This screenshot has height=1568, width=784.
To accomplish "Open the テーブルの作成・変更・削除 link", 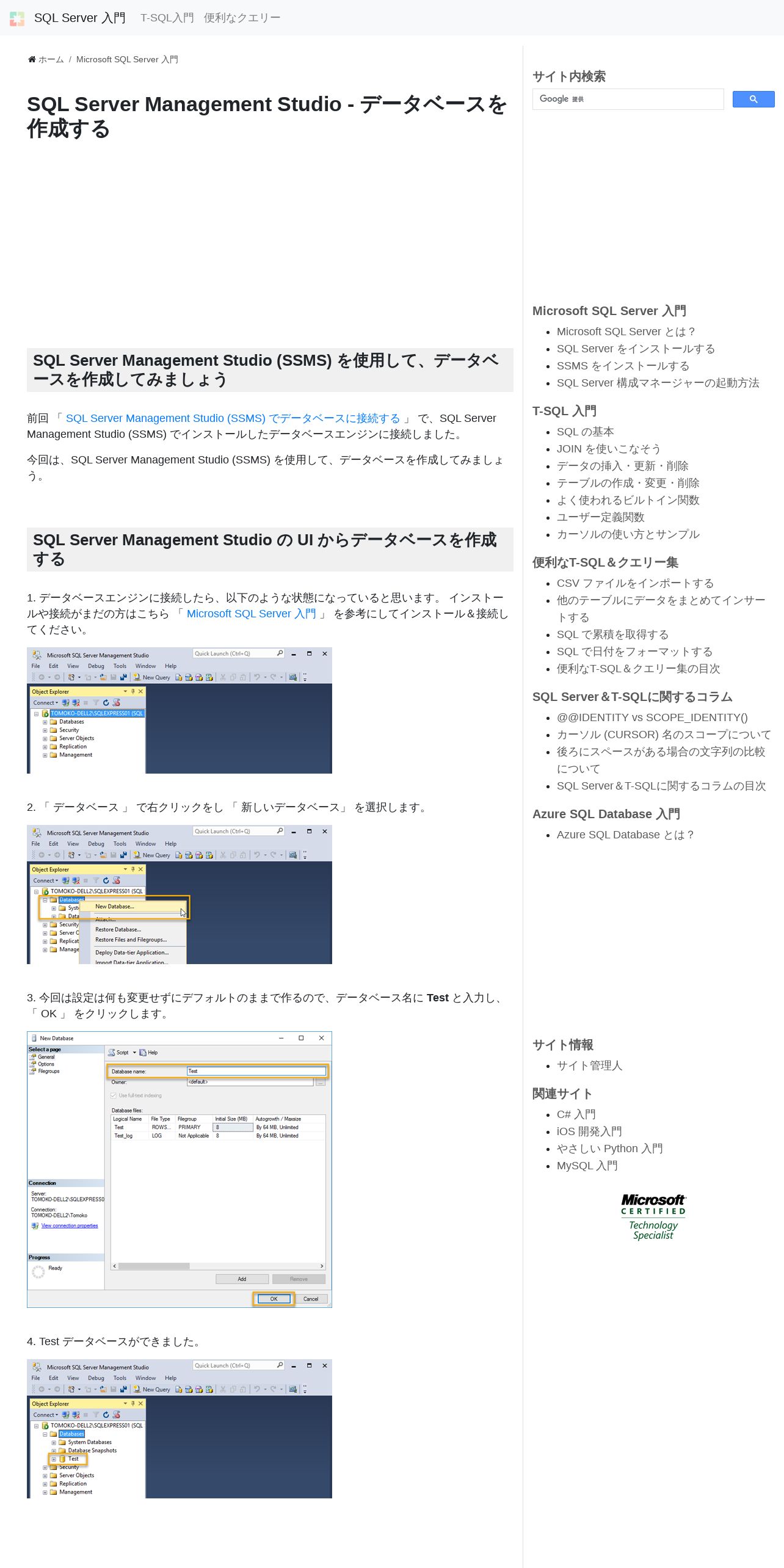I will pos(628,483).
